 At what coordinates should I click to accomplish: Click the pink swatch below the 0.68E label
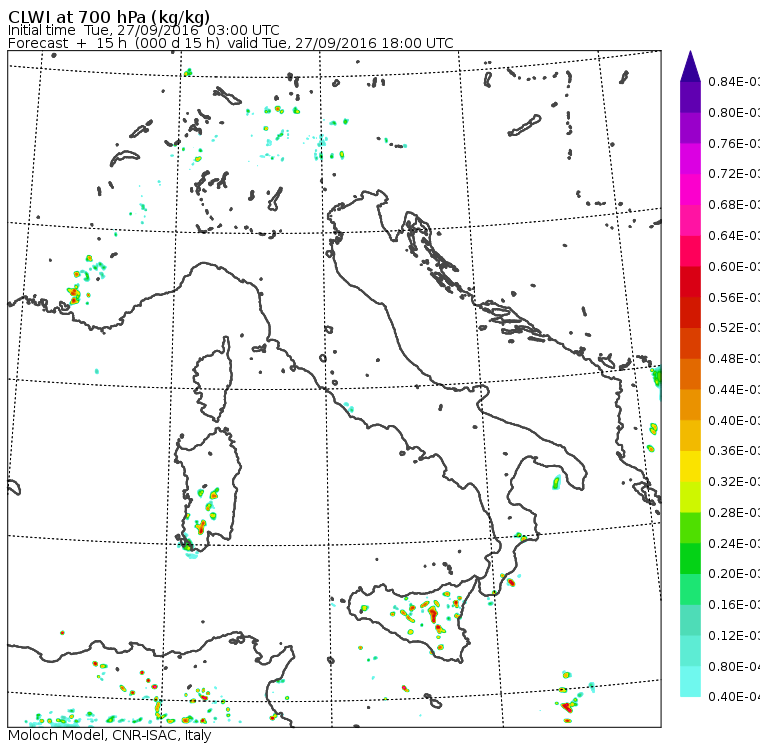(x=690, y=220)
